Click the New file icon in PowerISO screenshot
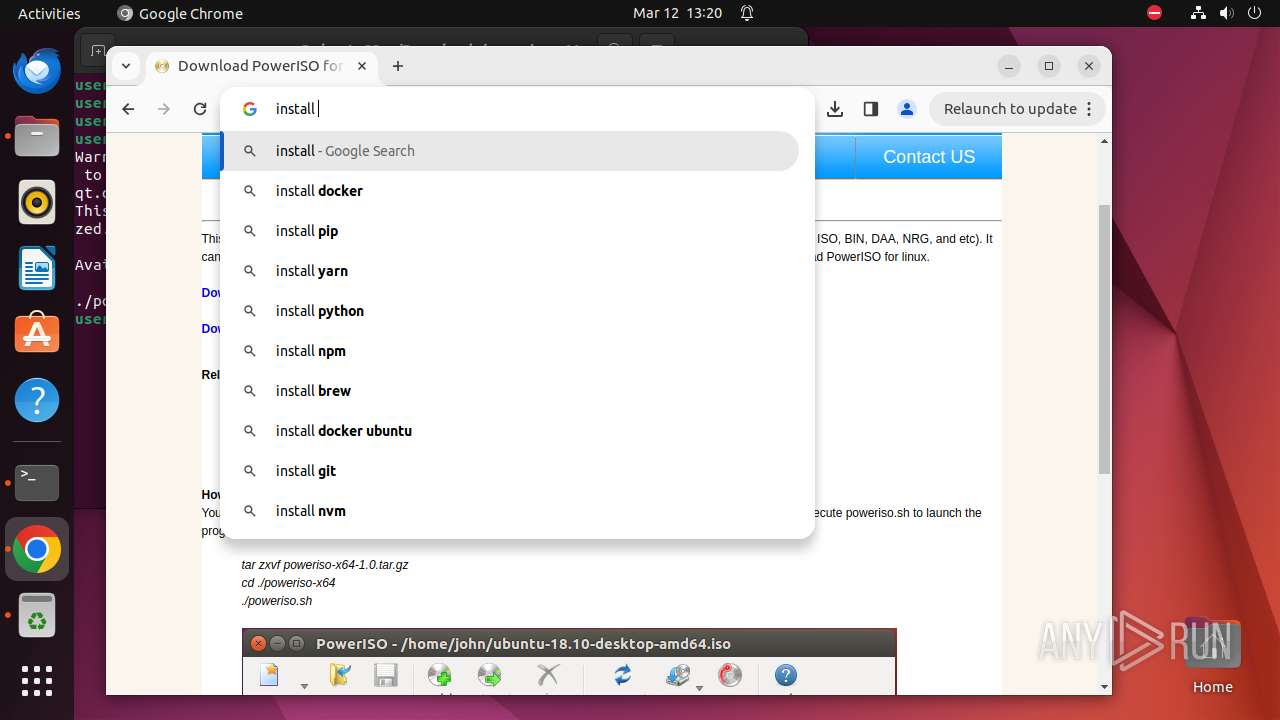This screenshot has height=720, width=1280. [x=269, y=675]
